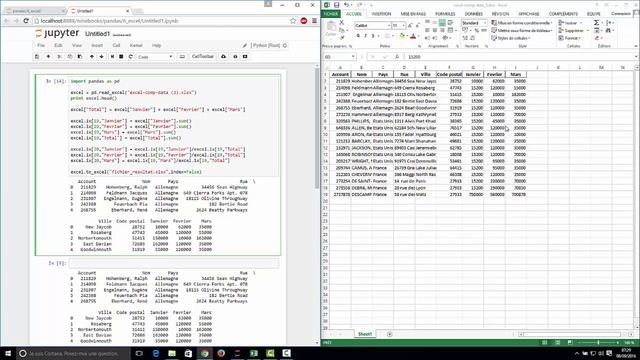Switch to Excel normal view in the status bar
Viewport: 640px width, 360px height.
(x=544, y=343)
